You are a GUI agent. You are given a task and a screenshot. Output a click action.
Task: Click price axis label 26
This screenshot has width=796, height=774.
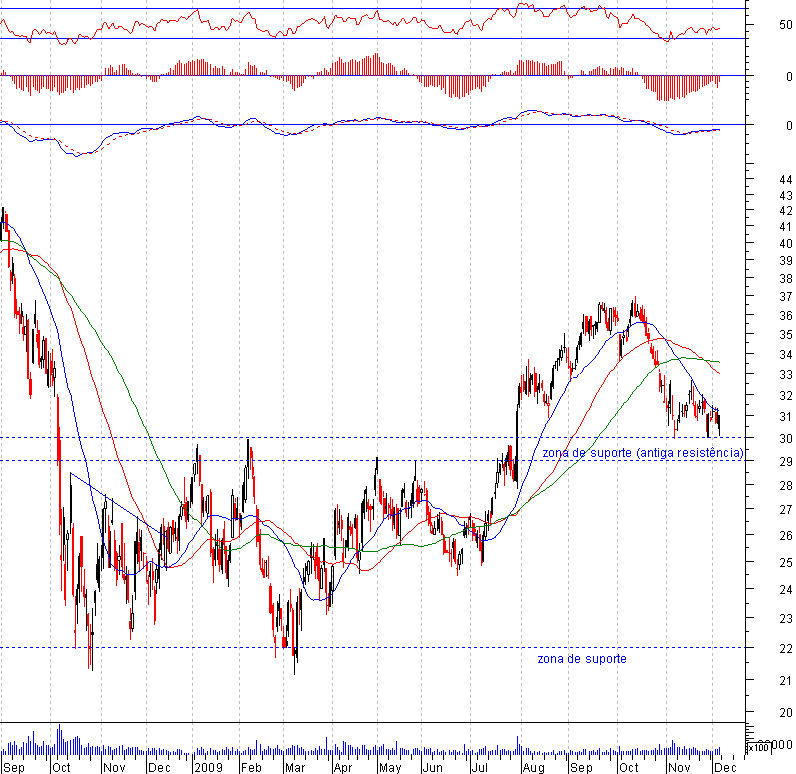tap(786, 536)
